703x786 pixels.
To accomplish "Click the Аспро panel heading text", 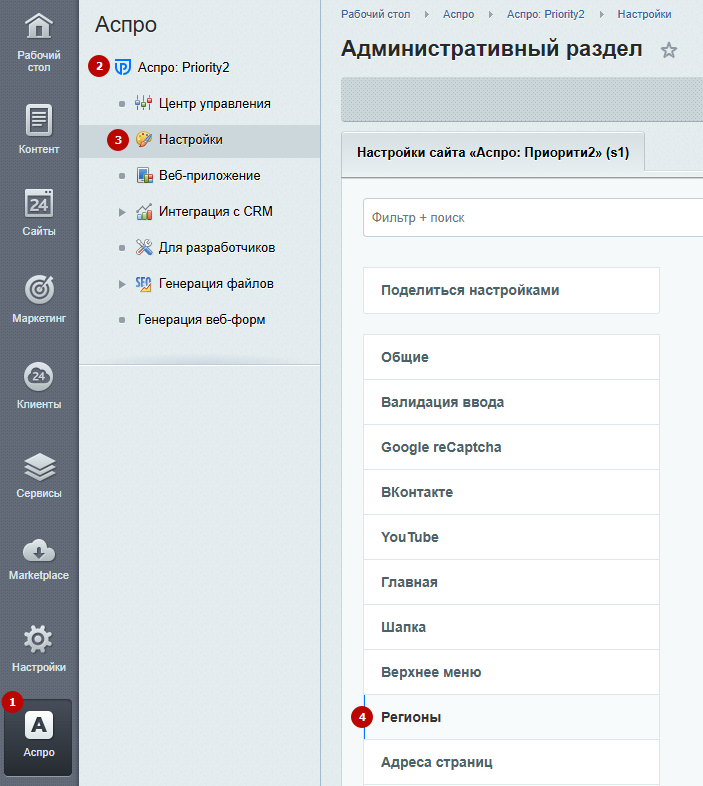I will [126, 25].
